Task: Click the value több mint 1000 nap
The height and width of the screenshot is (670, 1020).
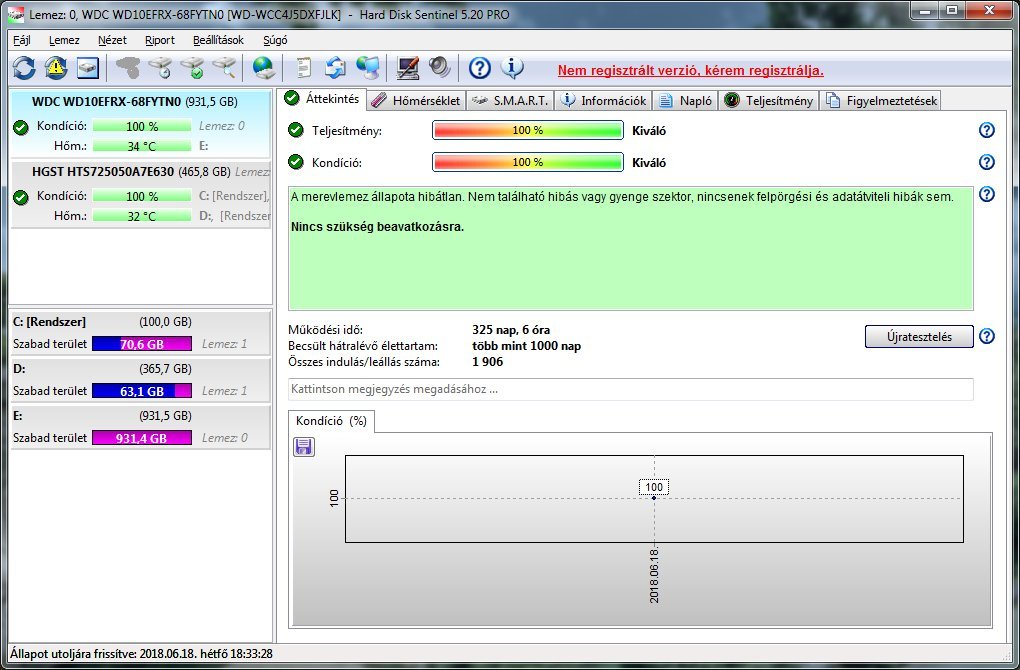Action: tap(526, 346)
